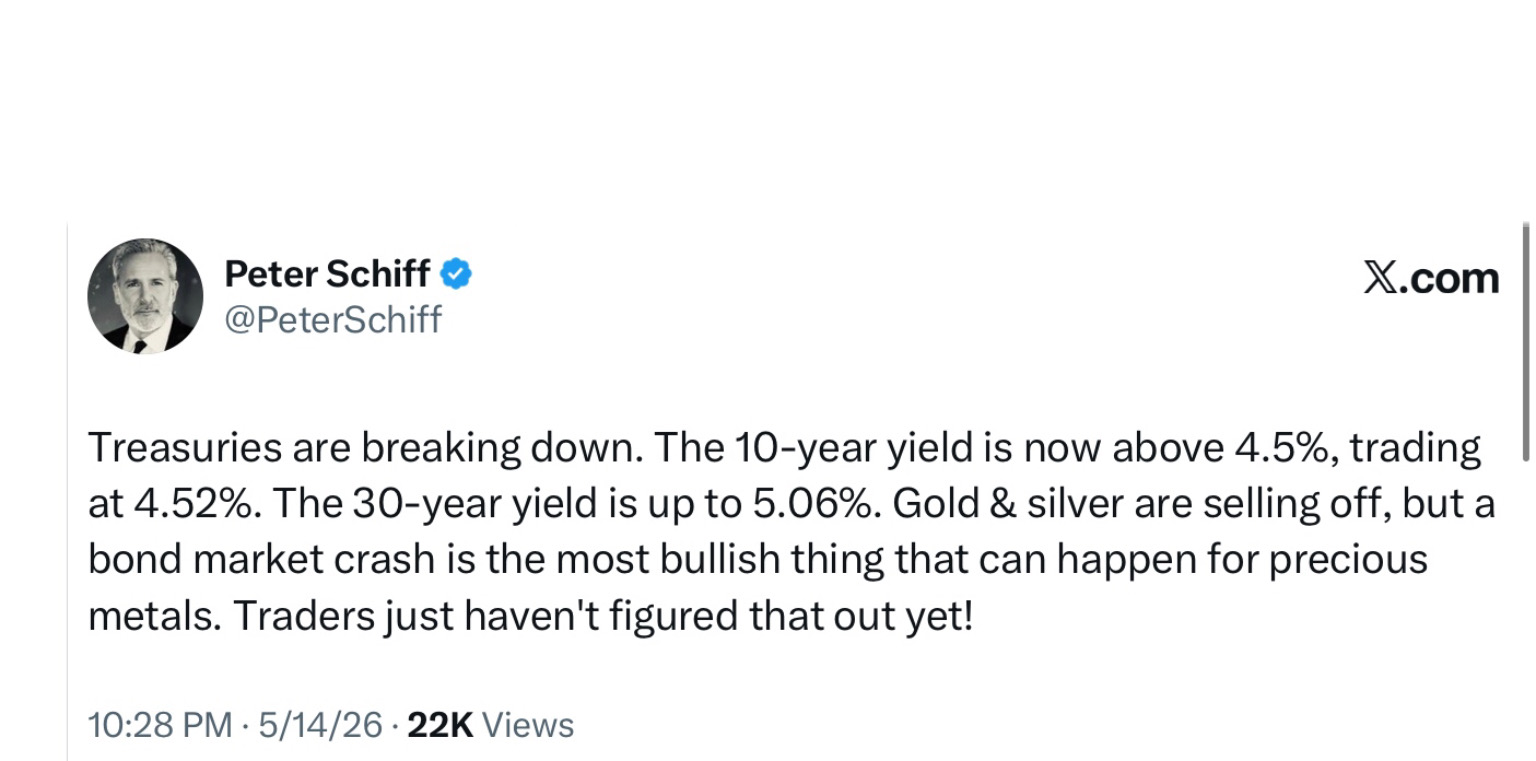Screen dimensions: 1536x761
Task: Click the "Views" label
Action: click(528, 725)
